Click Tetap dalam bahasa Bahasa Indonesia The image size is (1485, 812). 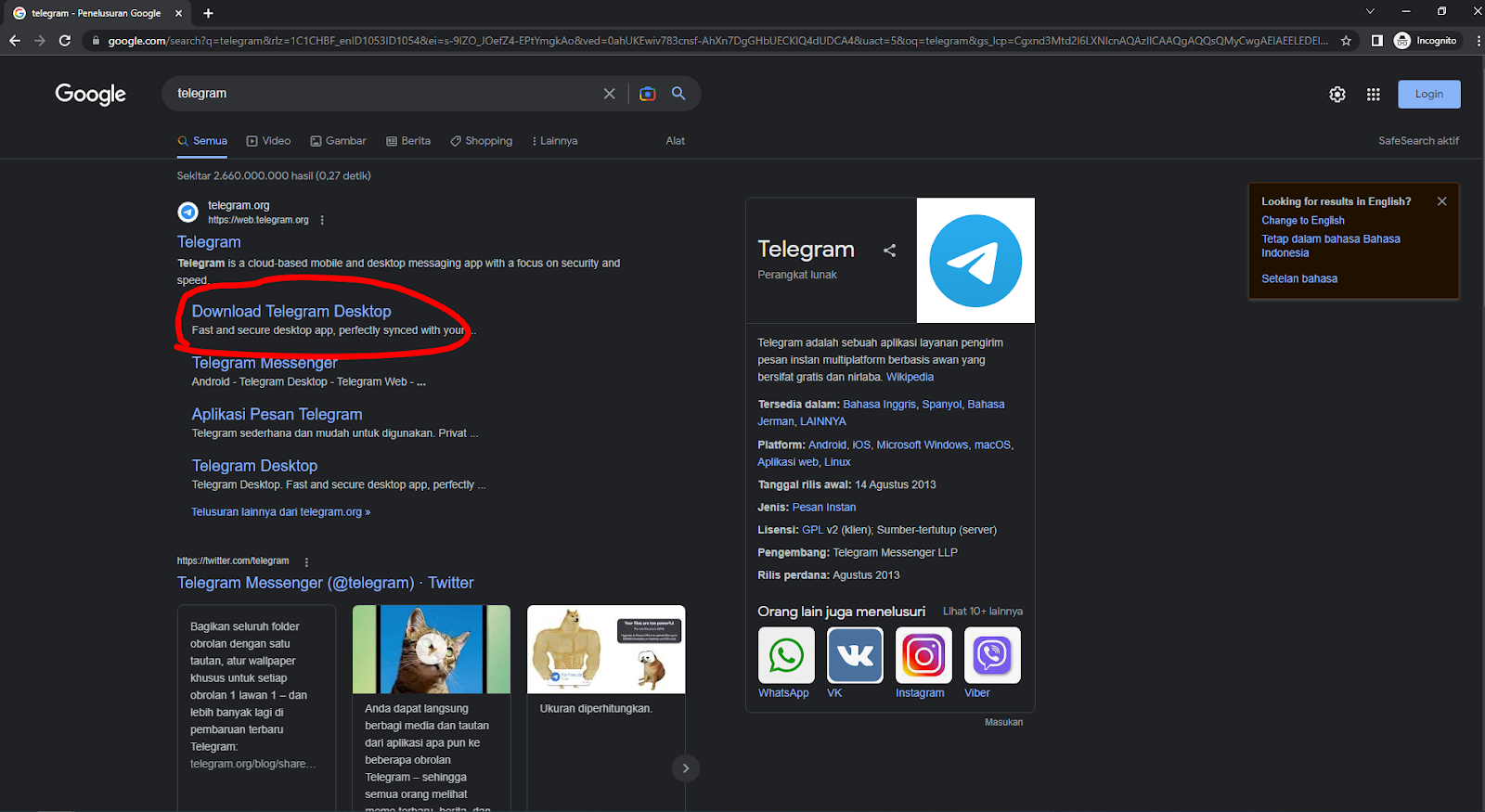(x=1330, y=246)
